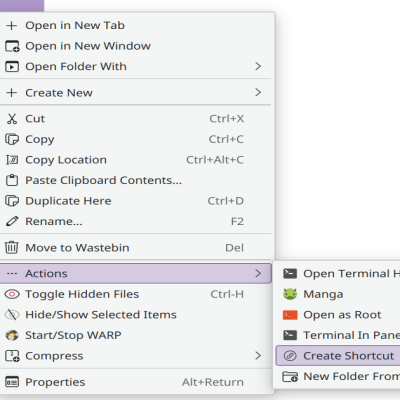
Task: Click the wastebin icon for Move to Wastebin
Action: click(x=12, y=248)
